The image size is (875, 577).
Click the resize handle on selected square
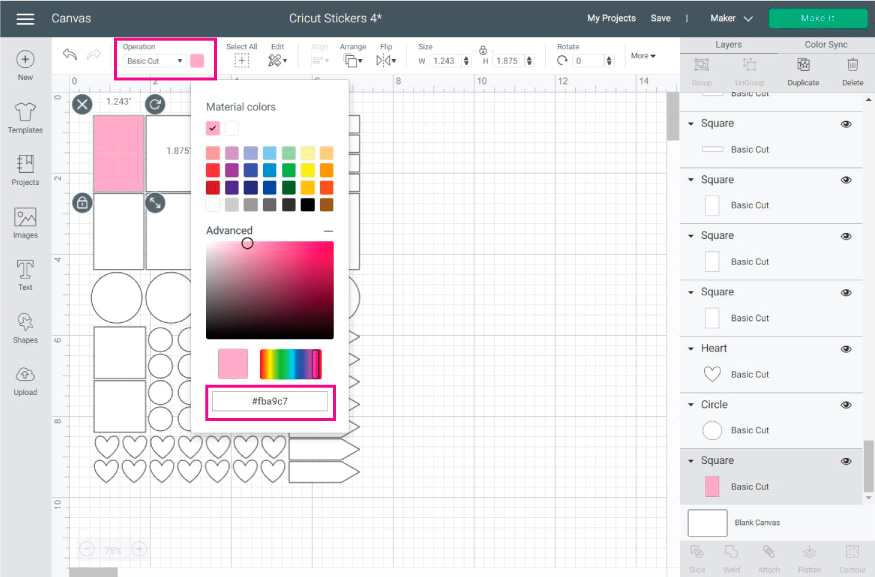click(x=155, y=203)
